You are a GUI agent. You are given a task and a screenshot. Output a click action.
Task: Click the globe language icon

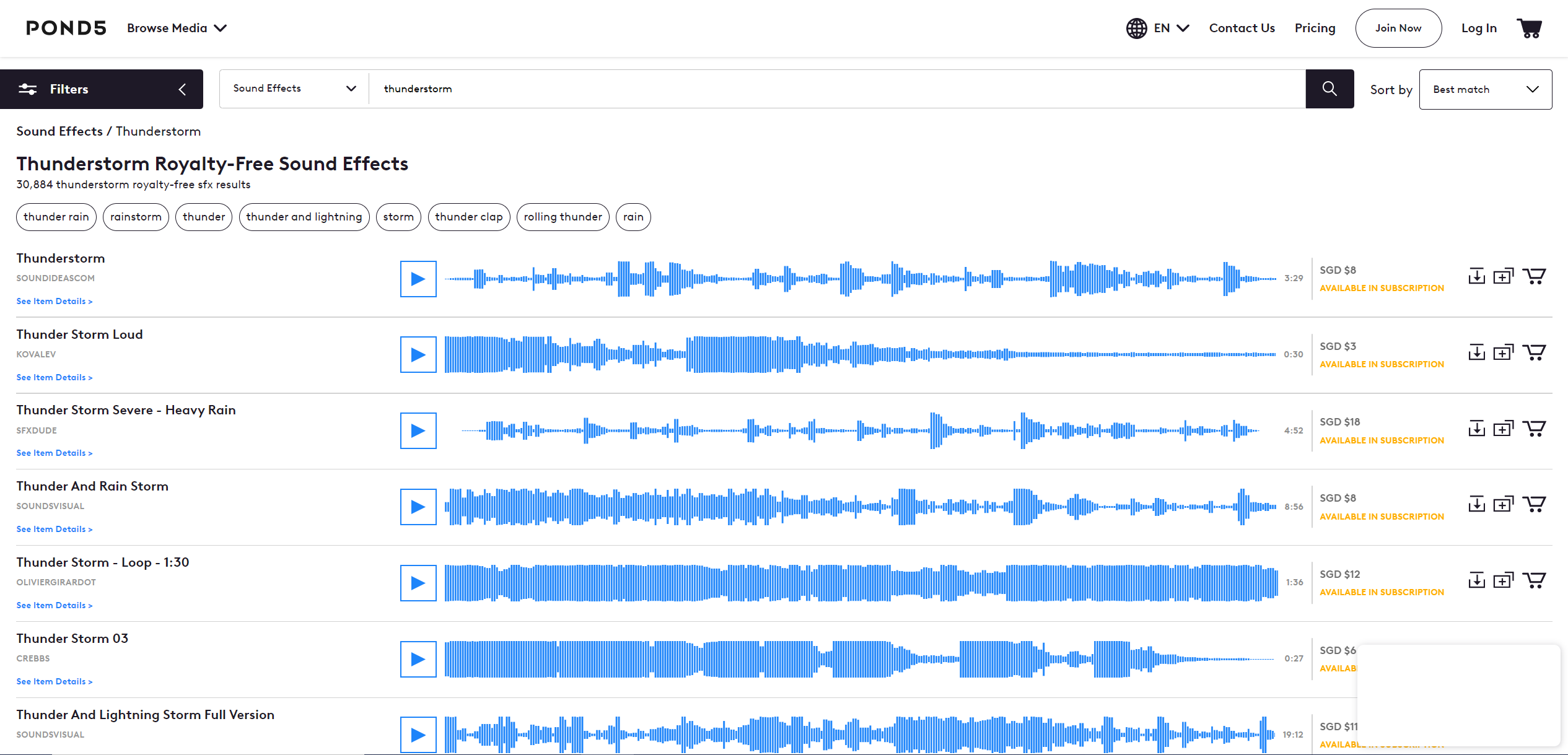click(x=1136, y=28)
